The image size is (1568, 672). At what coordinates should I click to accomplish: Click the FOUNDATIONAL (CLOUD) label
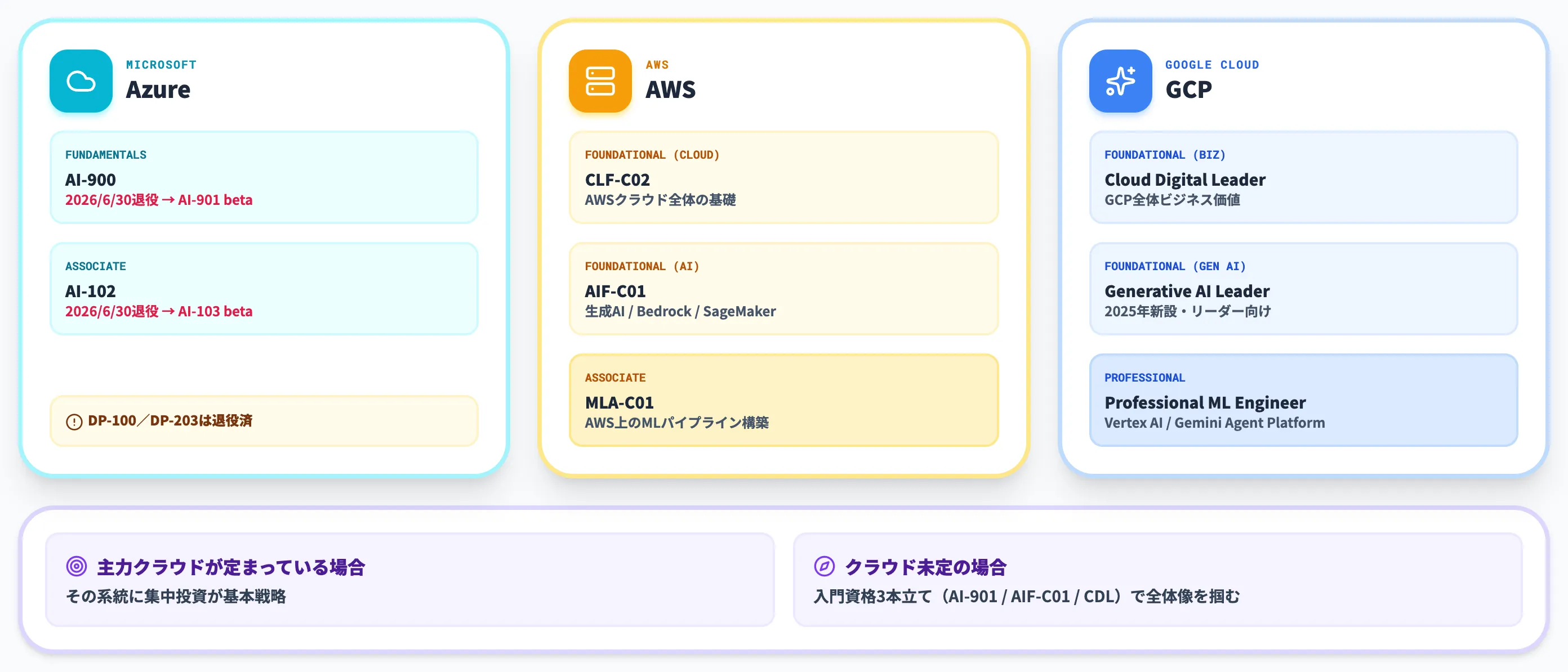click(652, 154)
